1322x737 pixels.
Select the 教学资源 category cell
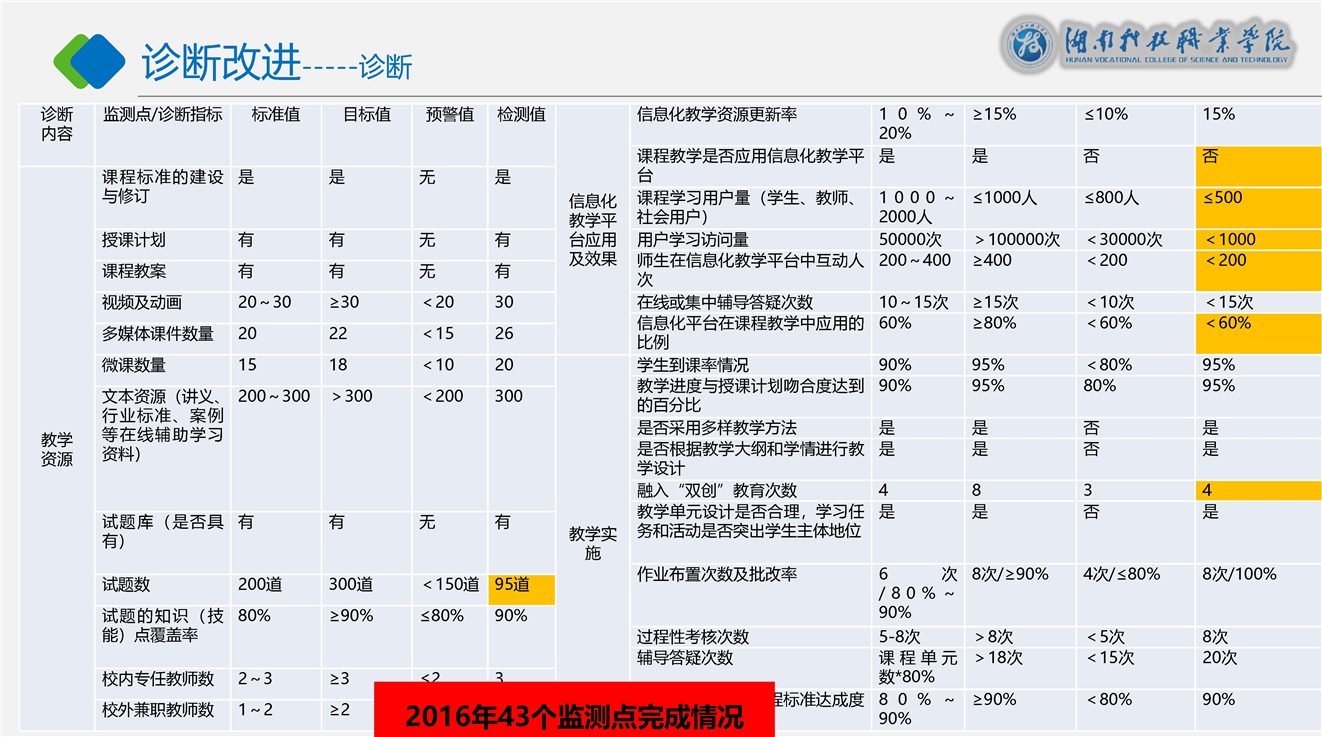57,450
